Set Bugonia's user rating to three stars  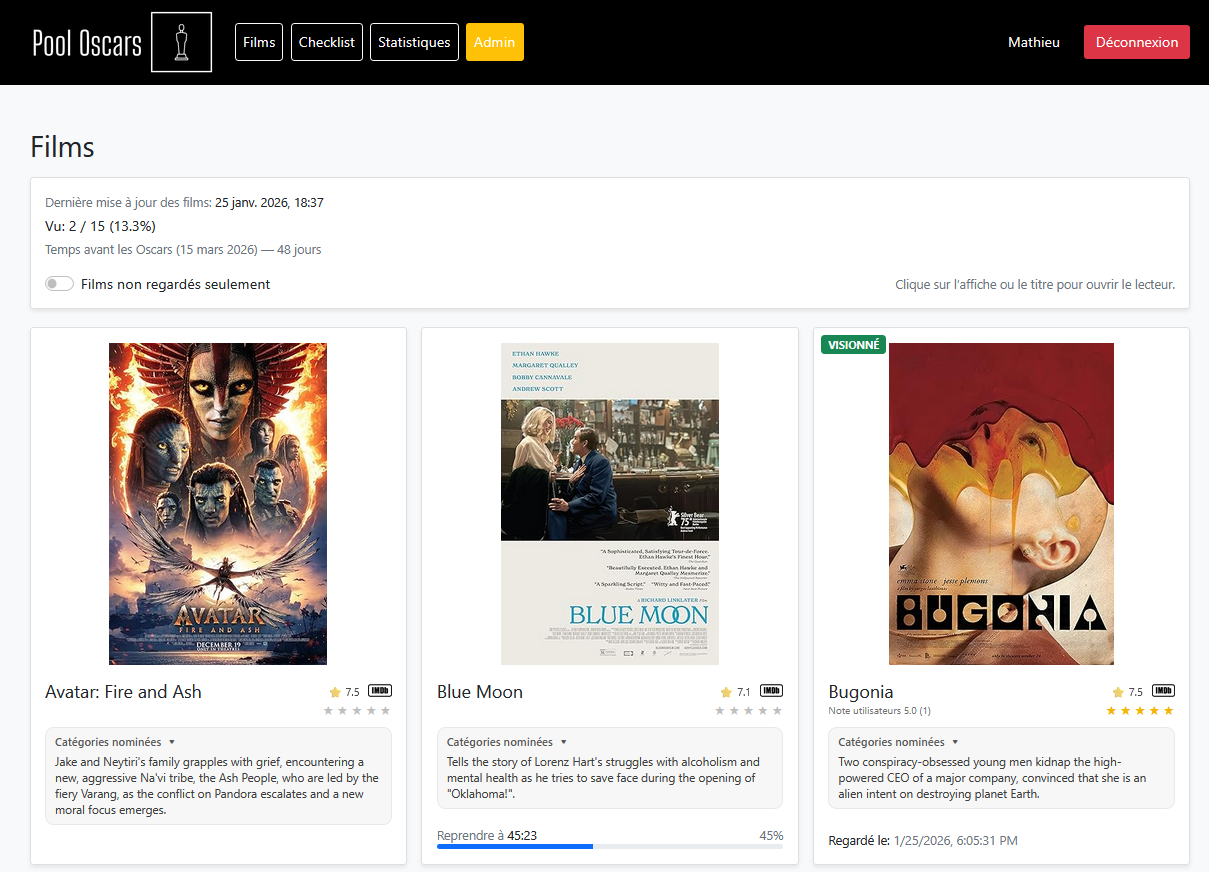pos(1140,711)
